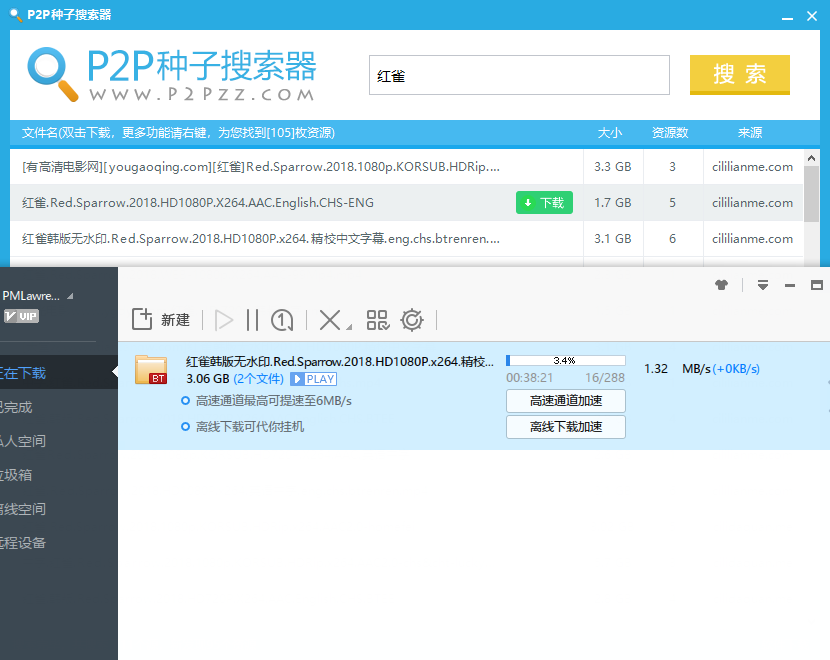This screenshot has height=660, width=830.
Task: Minimize the P2P searcher window
Action: (x=787, y=17)
